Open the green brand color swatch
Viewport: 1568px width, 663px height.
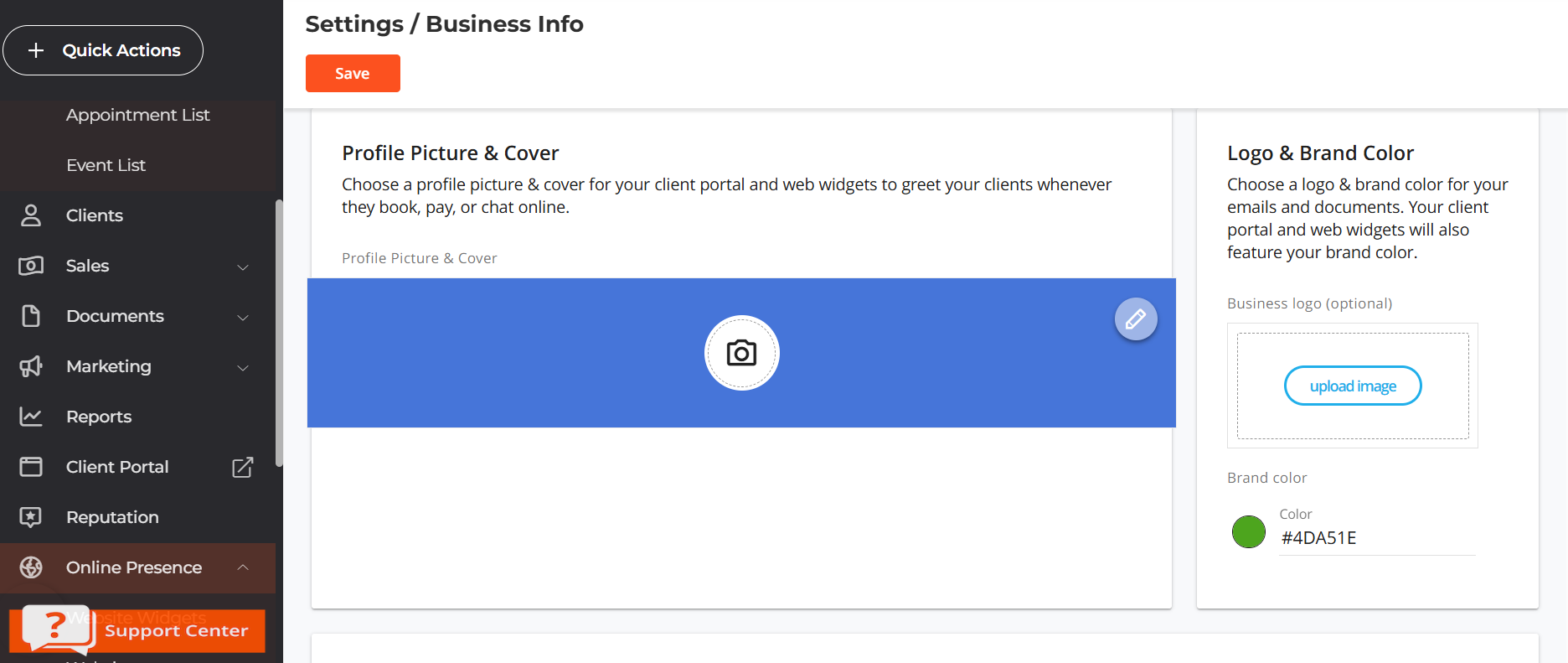(x=1249, y=531)
